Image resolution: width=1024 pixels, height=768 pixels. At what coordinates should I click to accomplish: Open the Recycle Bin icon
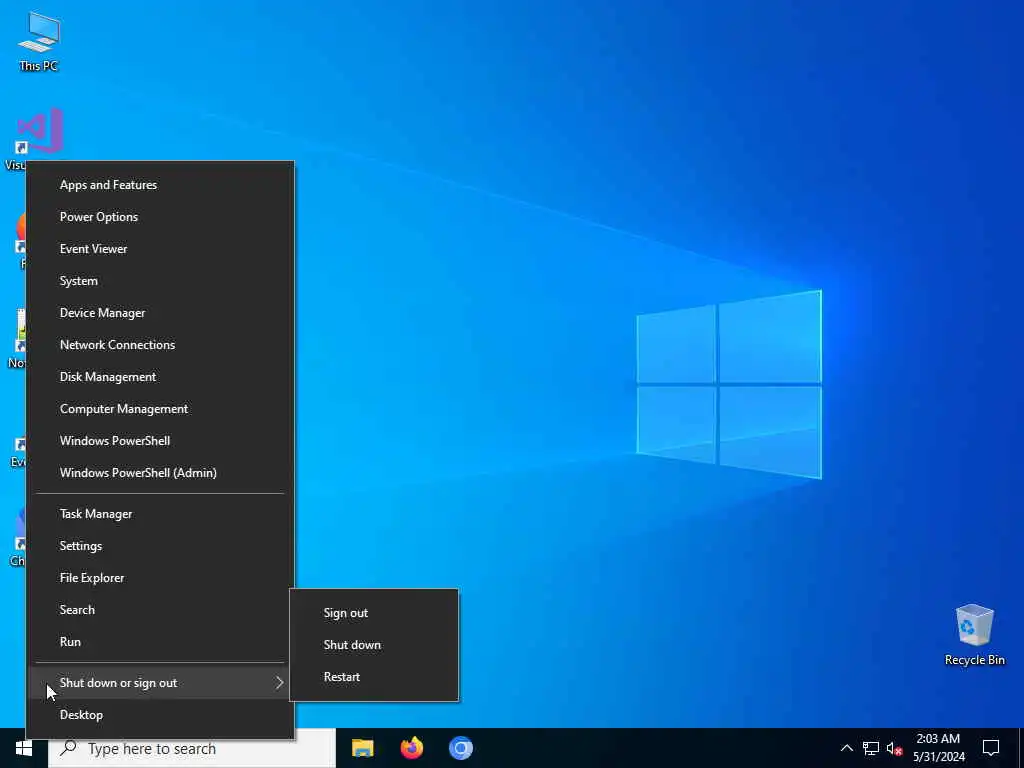[x=974, y=635]
